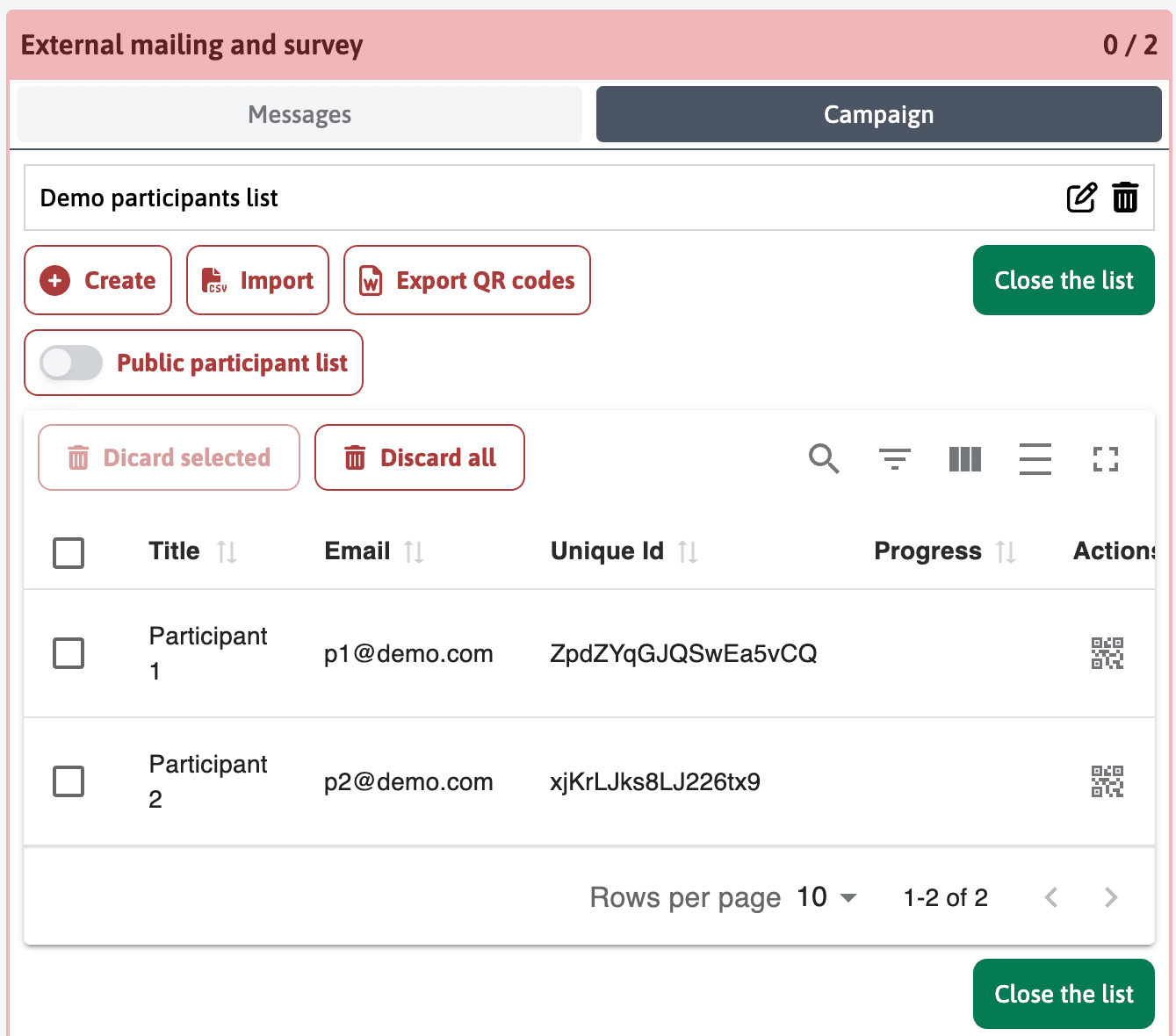Show QR code for Participant 2

pos(1107,781)
